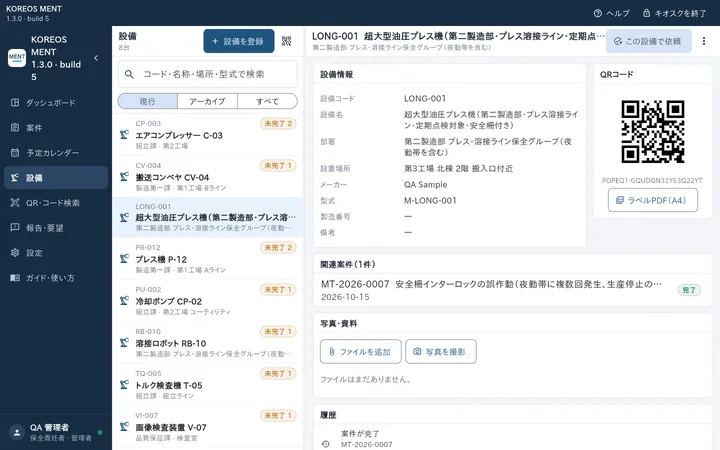Click maker value QA Sample

426,185
